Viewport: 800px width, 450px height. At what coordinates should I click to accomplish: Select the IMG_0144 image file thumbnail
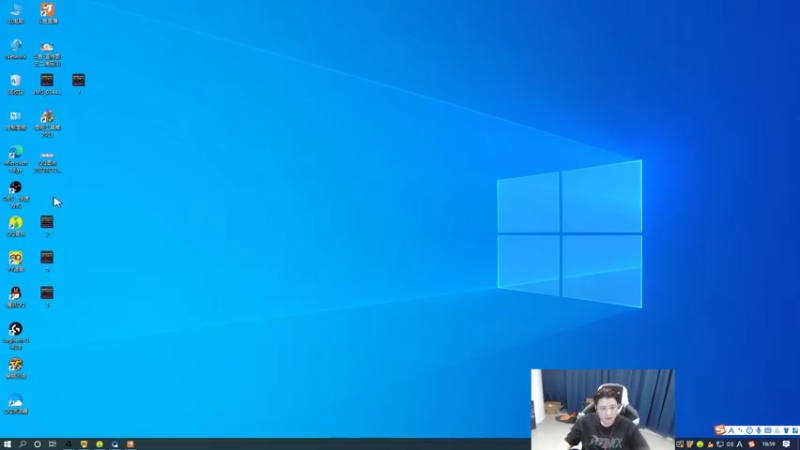tap(47, 85)
